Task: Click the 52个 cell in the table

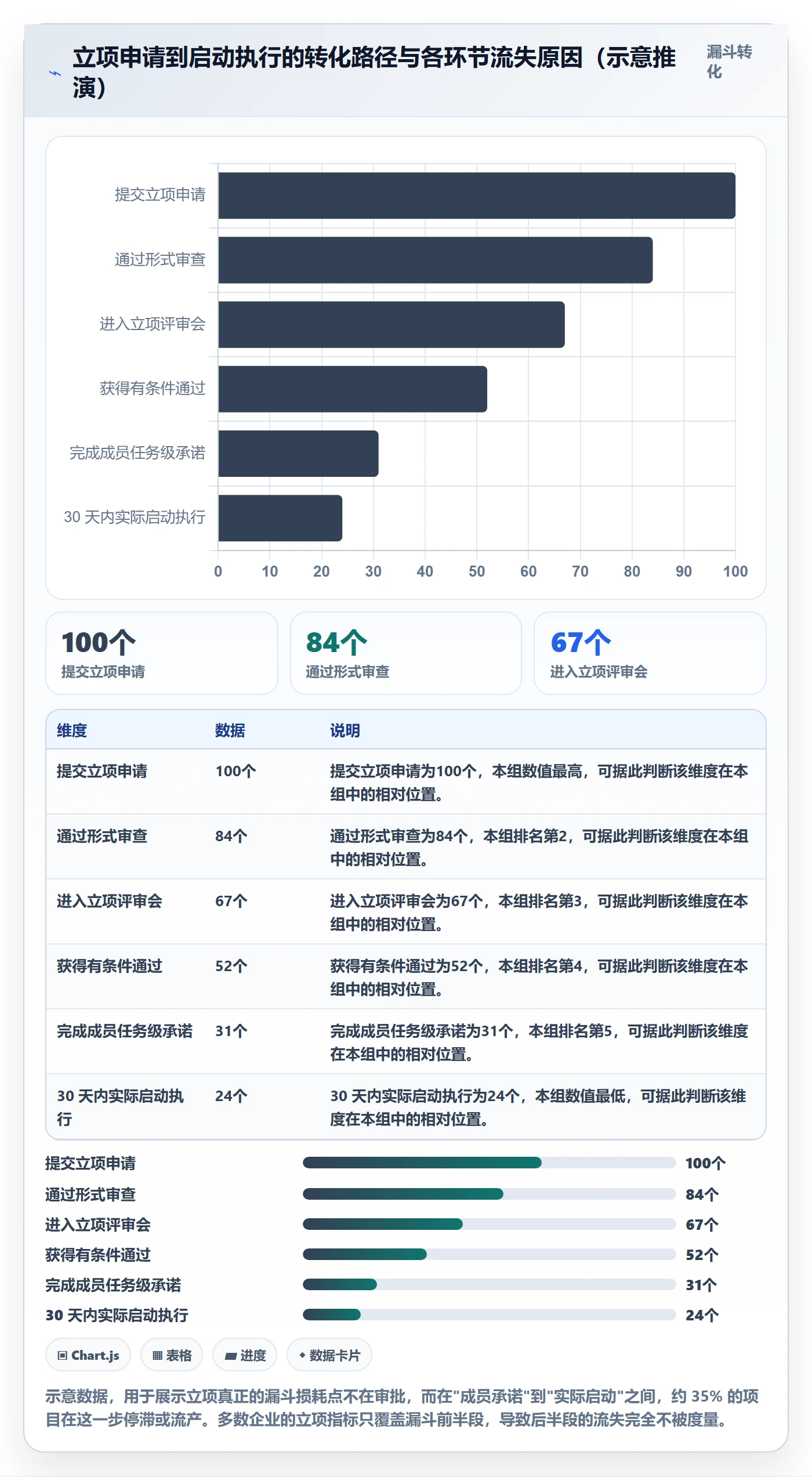Action: click(231, 966)
